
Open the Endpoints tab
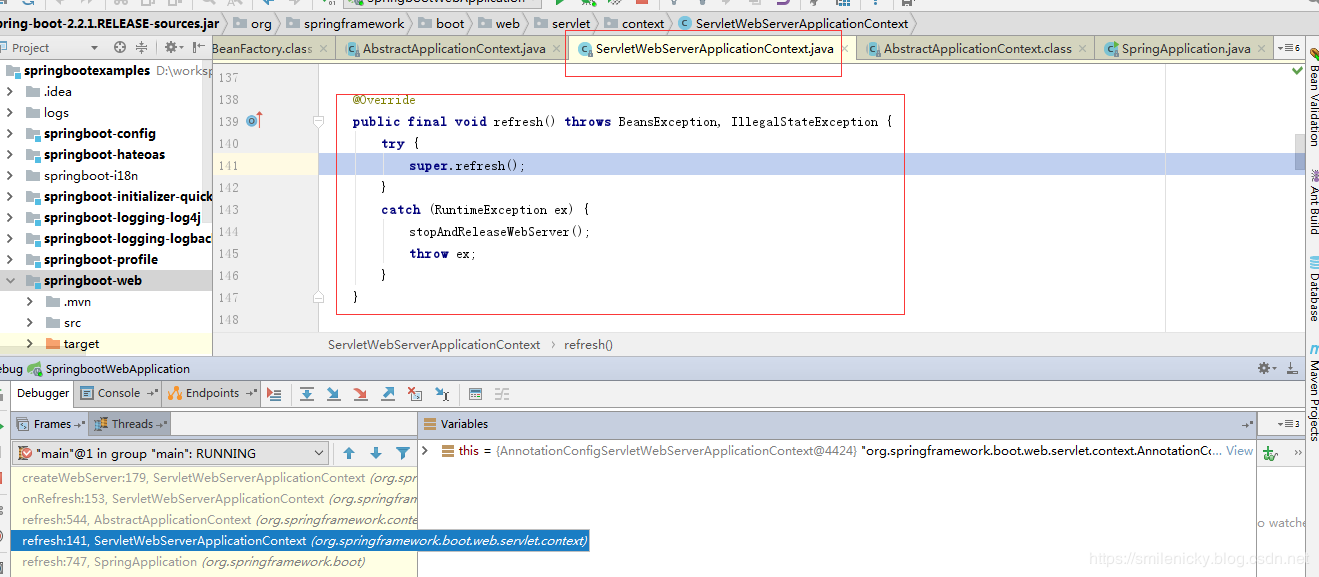212,393
